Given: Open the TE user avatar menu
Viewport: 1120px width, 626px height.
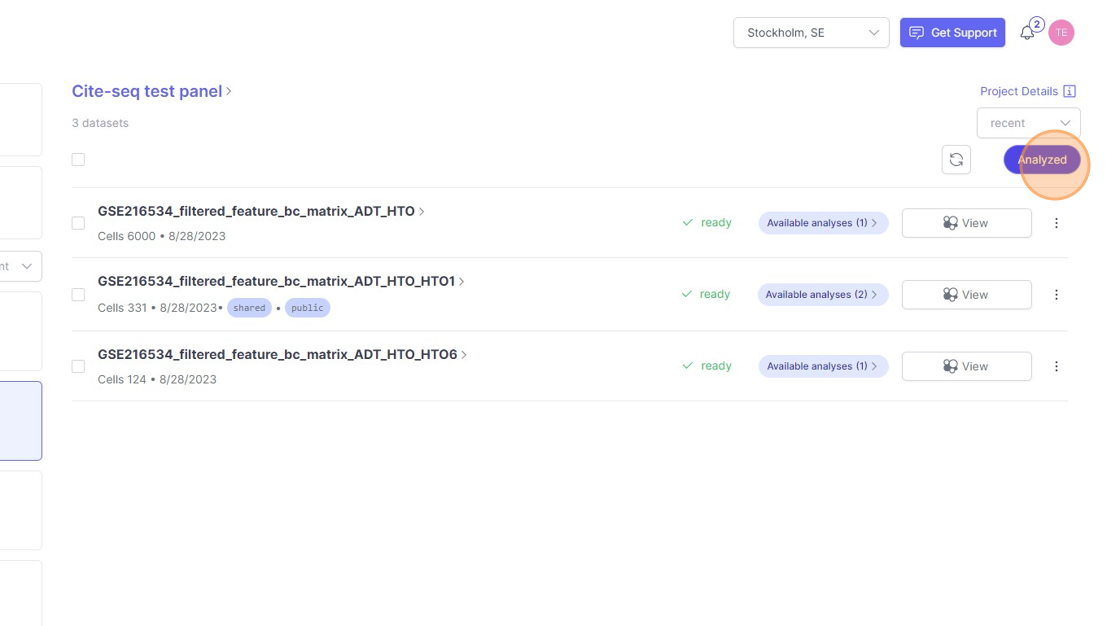Looking at the screenshot, I should [1061, 33].
